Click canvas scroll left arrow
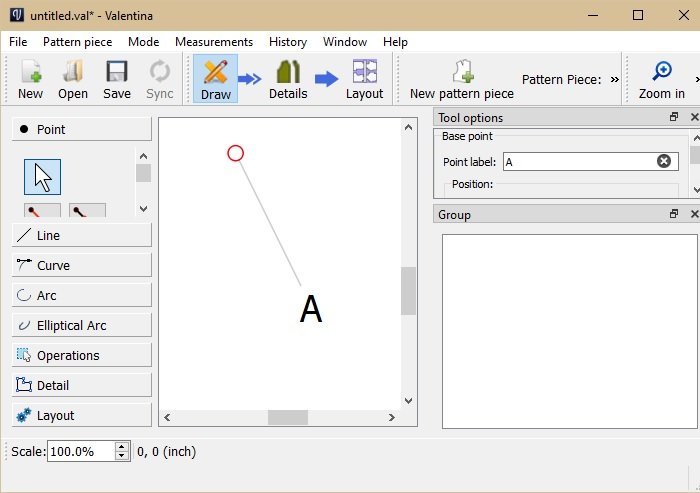This screenshot has height=493, width=700. click(167, 418)
